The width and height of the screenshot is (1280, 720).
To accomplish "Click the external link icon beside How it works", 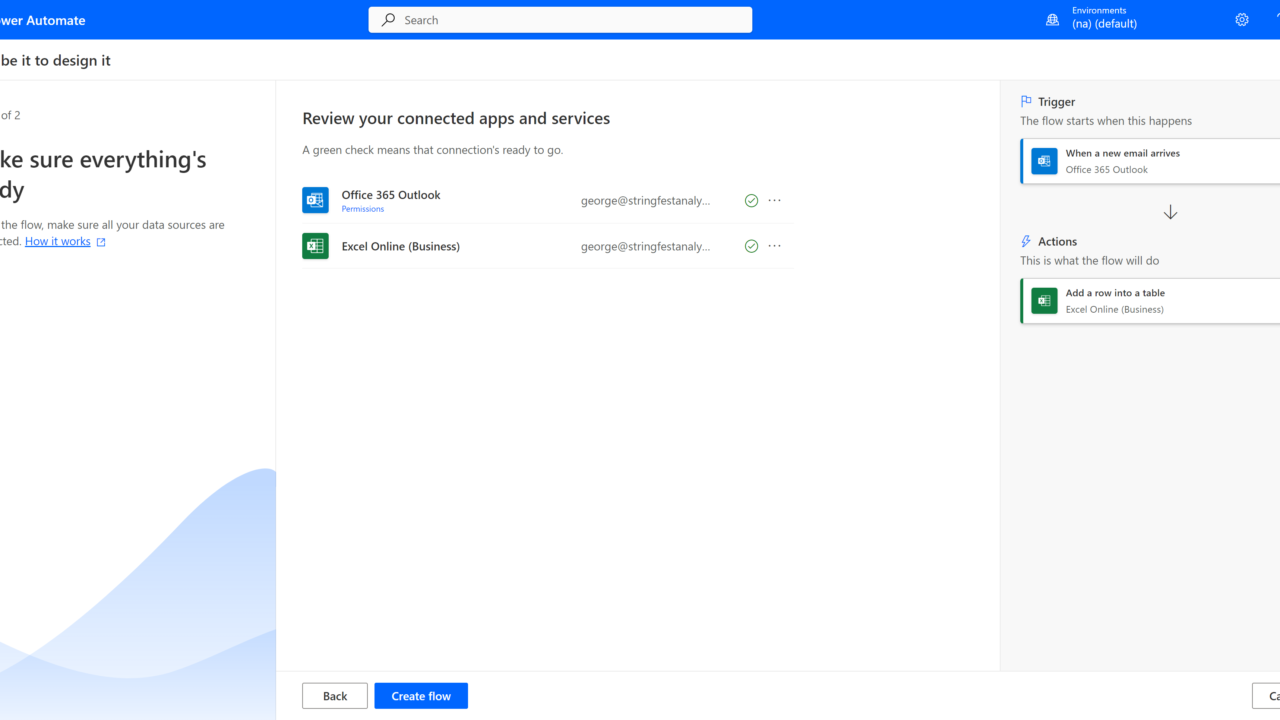I will click(x=101, y=242).
